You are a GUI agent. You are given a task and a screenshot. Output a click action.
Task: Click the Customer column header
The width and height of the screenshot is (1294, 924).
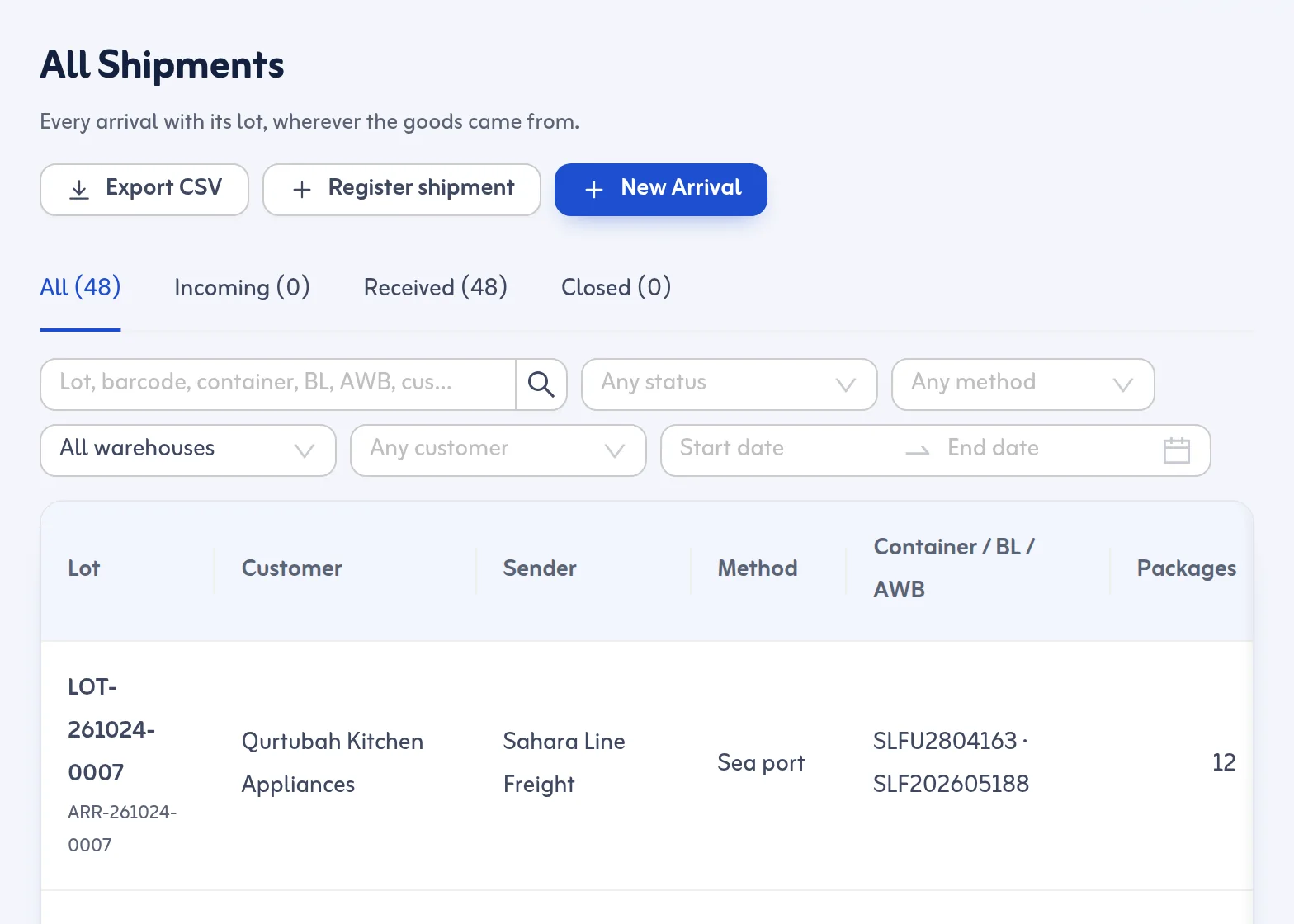(x=292, y=568)
